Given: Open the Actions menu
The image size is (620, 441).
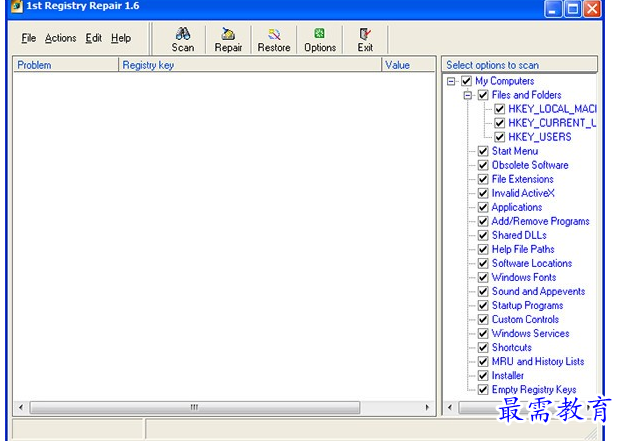Looking at the screenshot, I should point(60,38).
